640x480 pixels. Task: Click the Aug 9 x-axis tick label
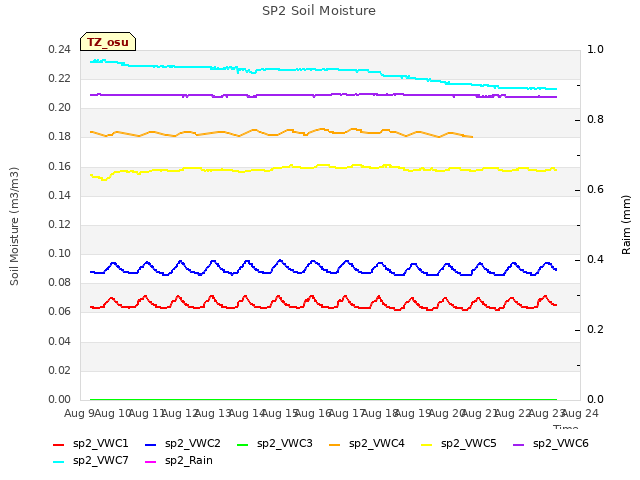(x=79, y=413)
